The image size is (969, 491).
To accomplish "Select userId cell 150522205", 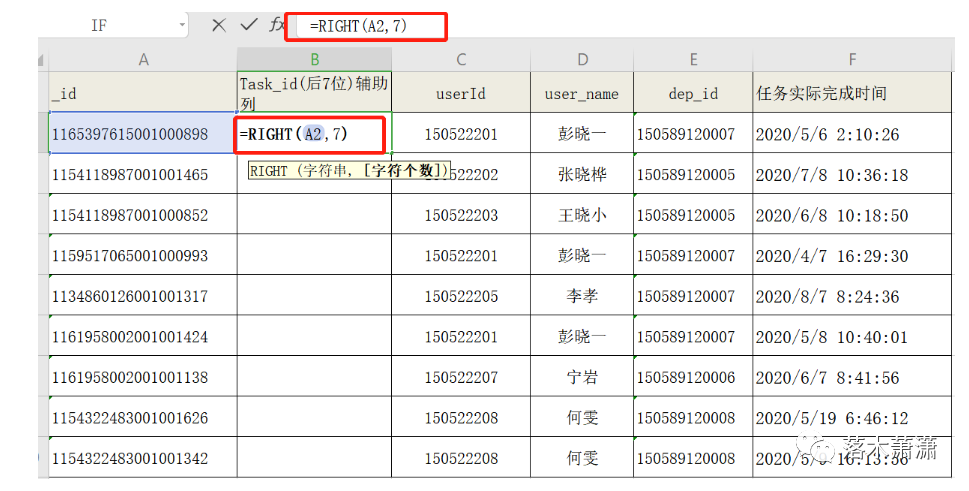I will tap(461, 295).
